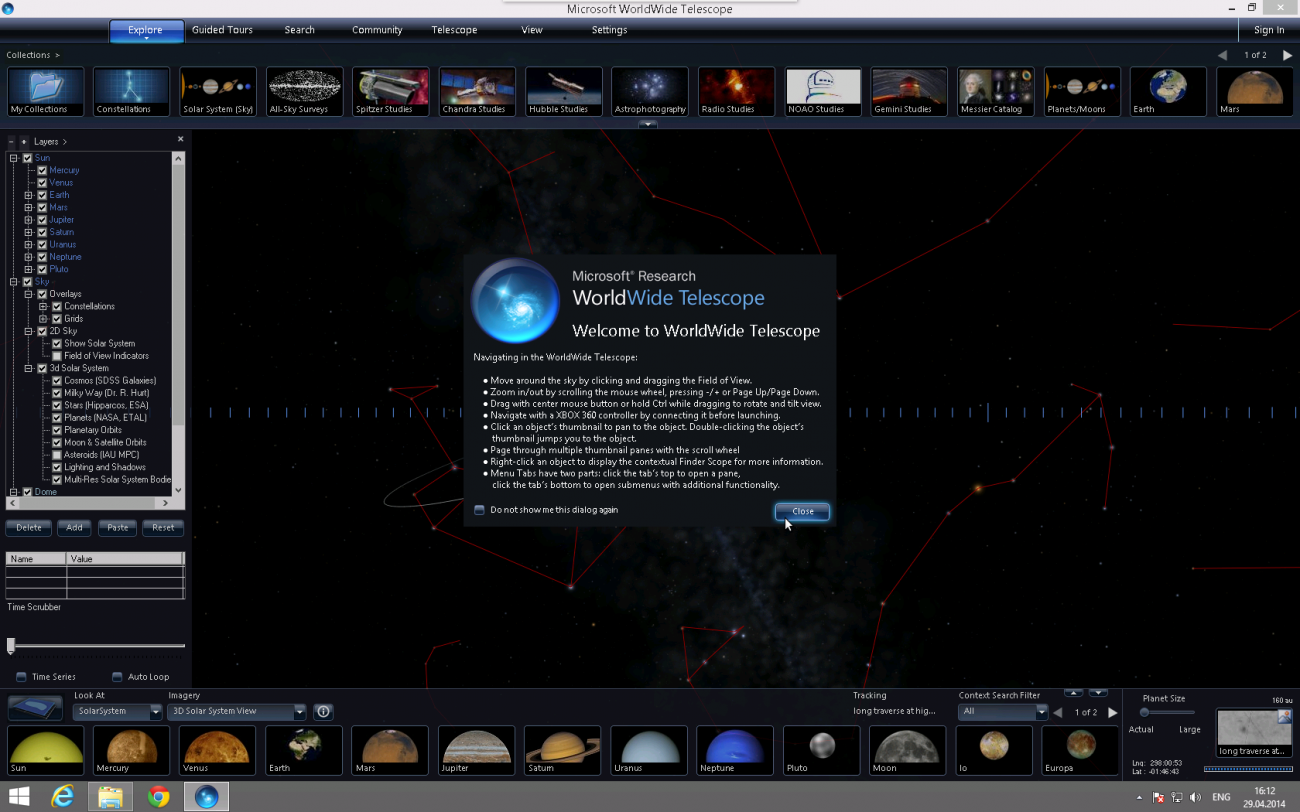Select the Io thumbnail in bottom panel
This screenshot has height=812, width=1300.
pyautogui.click(x=994, y=751)
